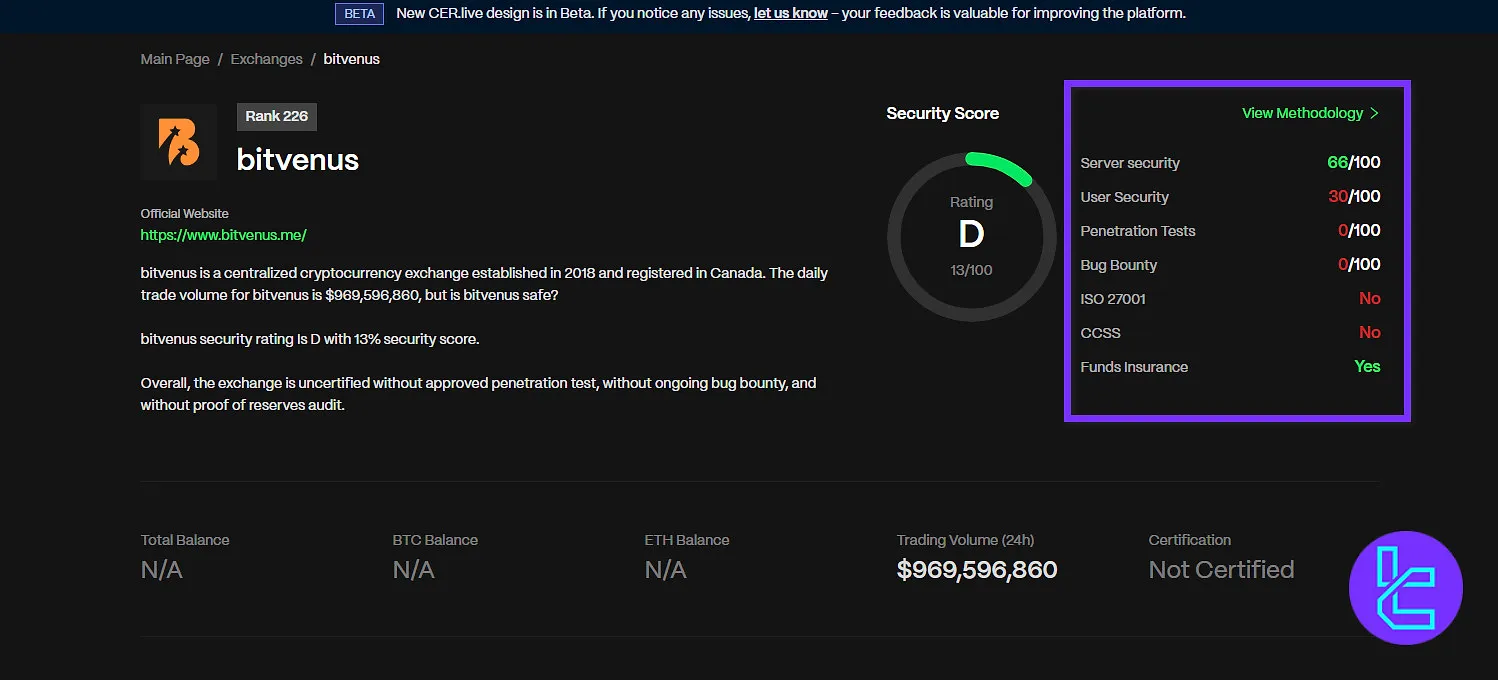Viewport: 1498px width, 680px height.
Task: Select the "Bug Bounty" label
Action: tap(1119, 265)
